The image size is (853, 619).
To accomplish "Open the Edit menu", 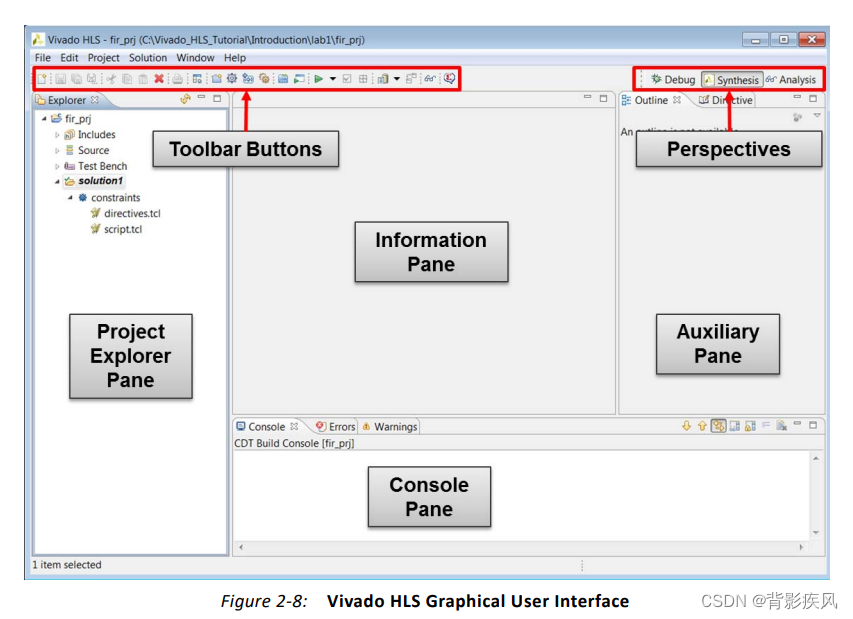I will pyautogui.click(x=69, y=58).
